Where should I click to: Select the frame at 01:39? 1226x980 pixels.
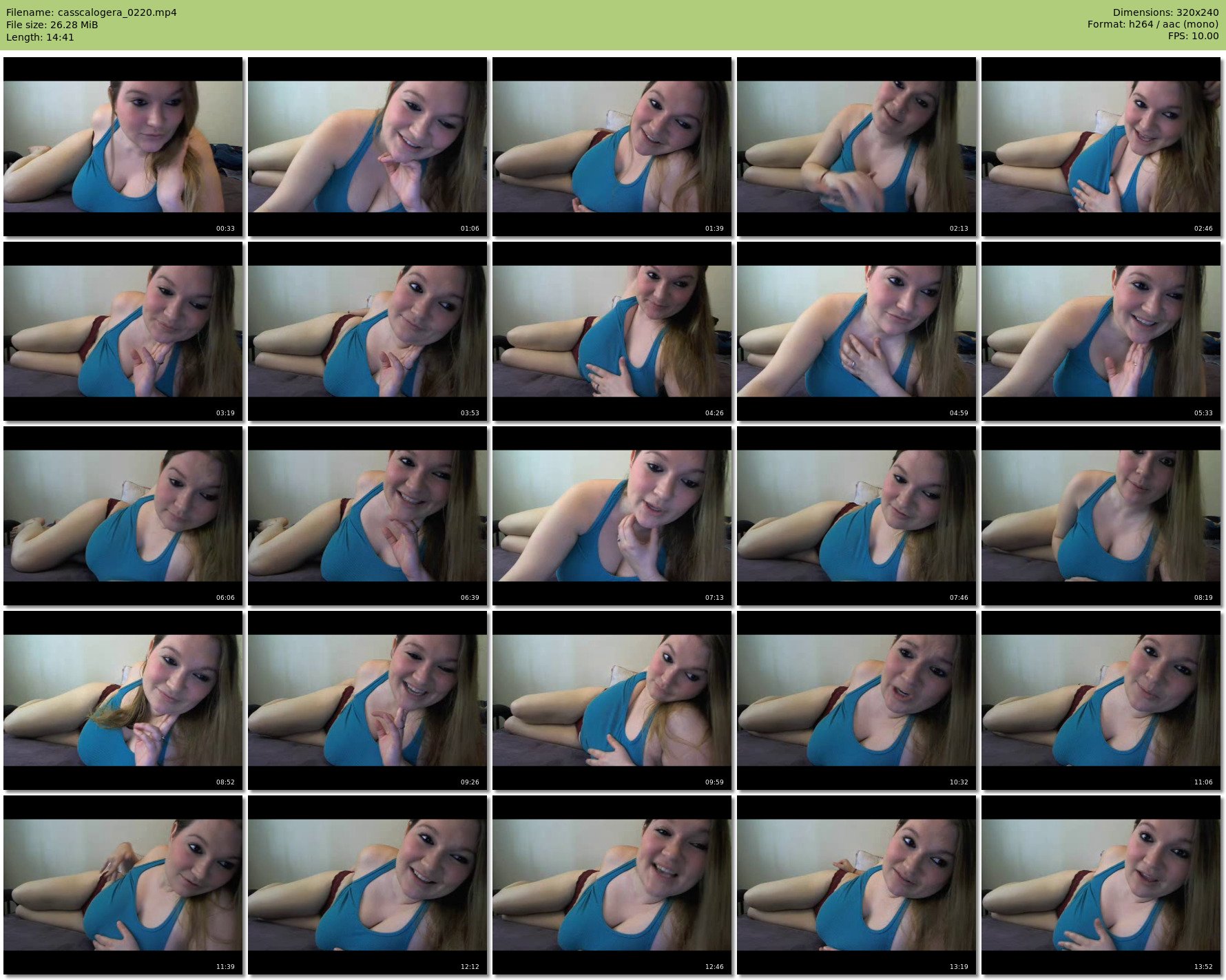(x=612, y=147)
